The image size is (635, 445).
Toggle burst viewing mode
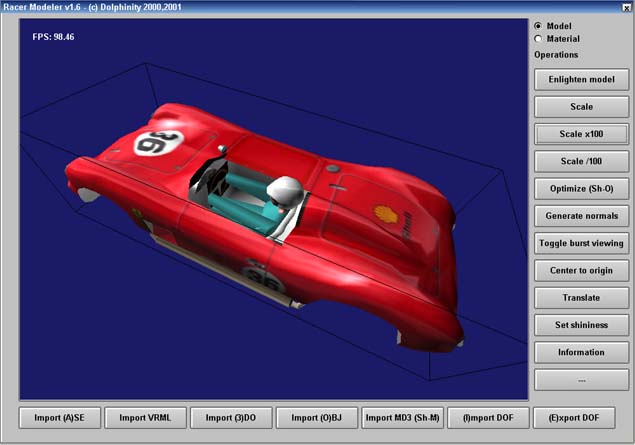[x=581, y=243]
